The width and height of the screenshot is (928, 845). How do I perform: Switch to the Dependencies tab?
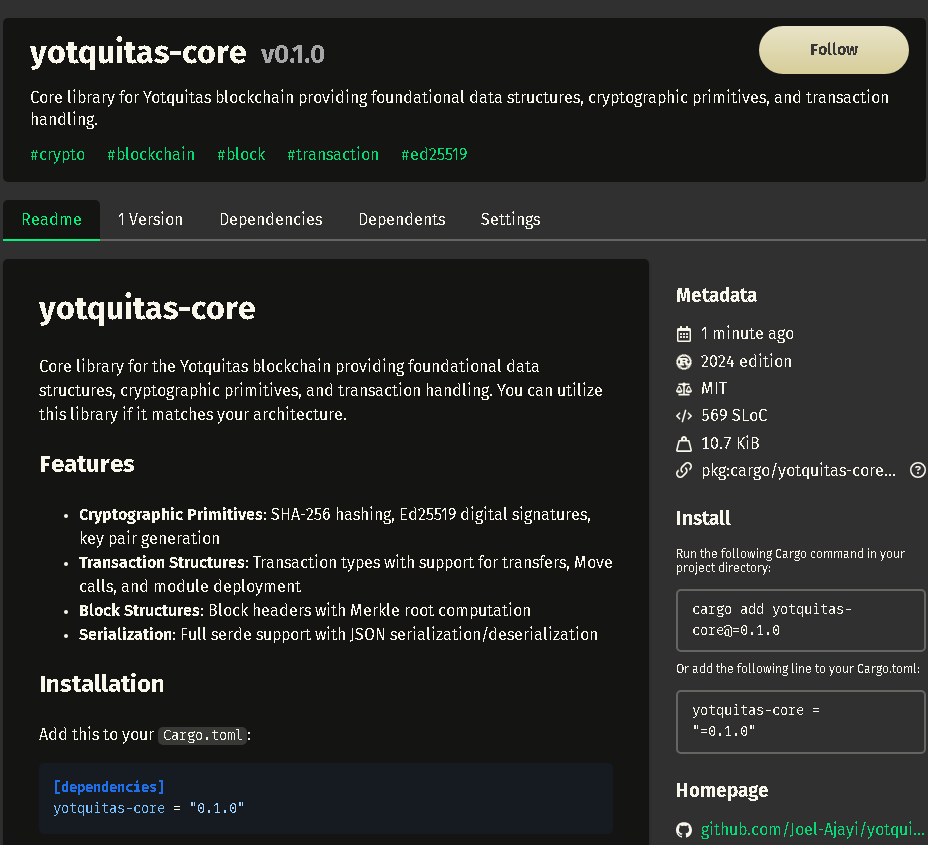pos(271,220)
